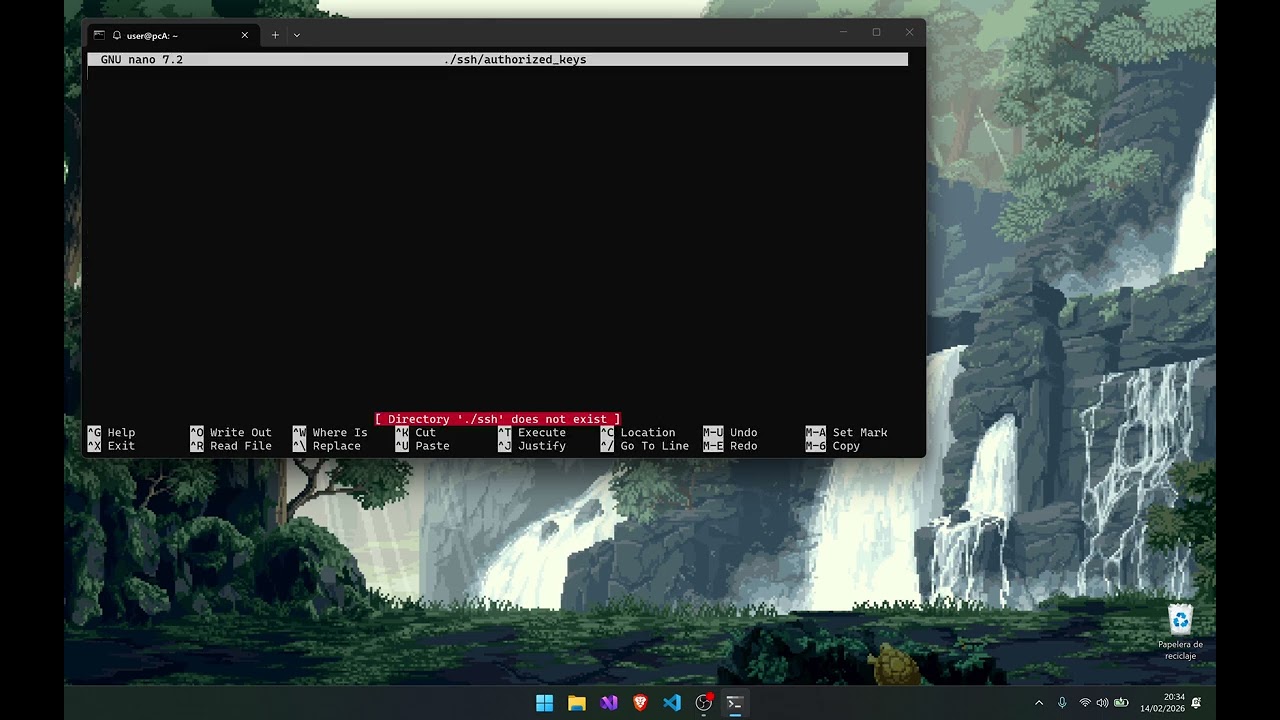Viewport: 1280px width, 720px height.
Task: Open File Explorer from the taskbar
Action: pos(576,703)
